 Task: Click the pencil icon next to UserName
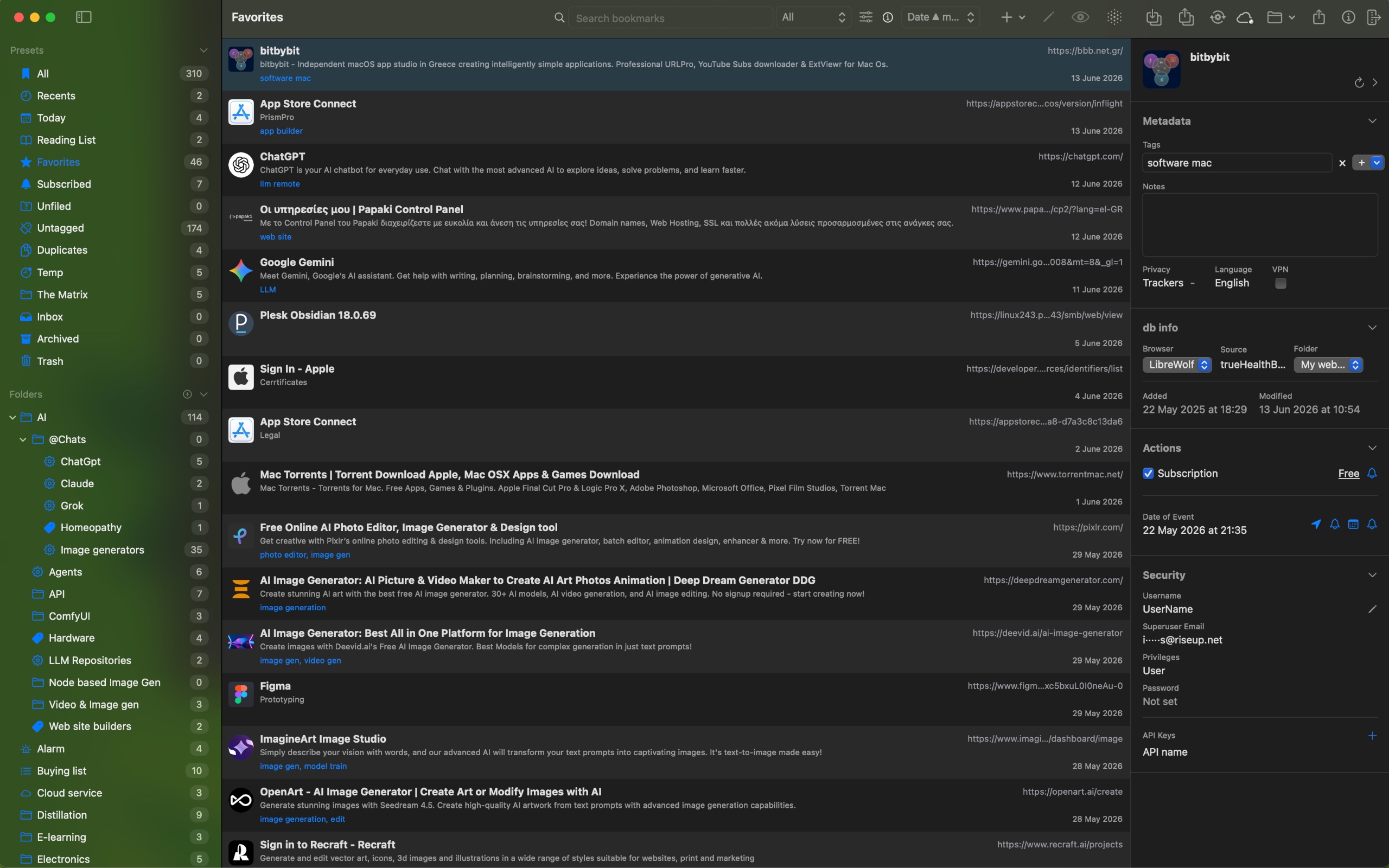coord(1372,609)
